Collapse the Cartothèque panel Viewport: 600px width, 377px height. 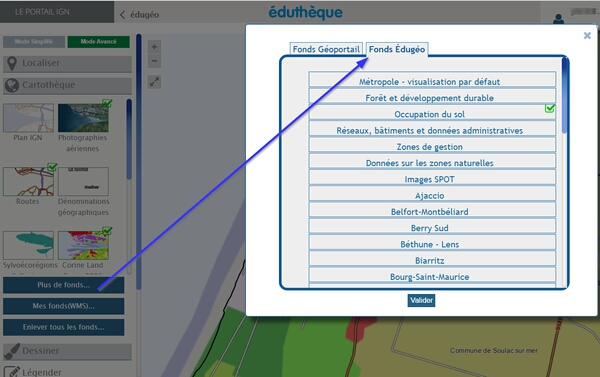67,85
